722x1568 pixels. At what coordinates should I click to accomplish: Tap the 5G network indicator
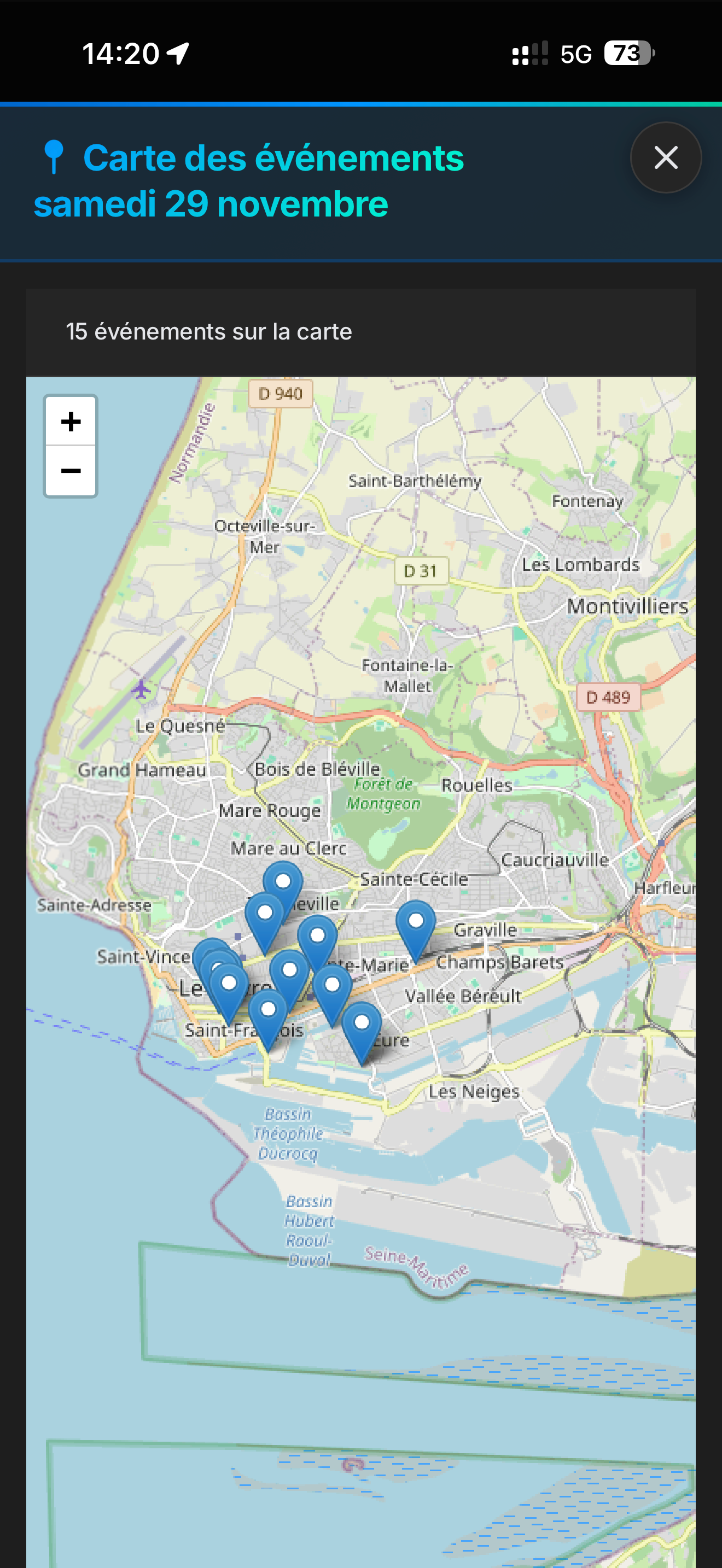(x=576, y=54)
